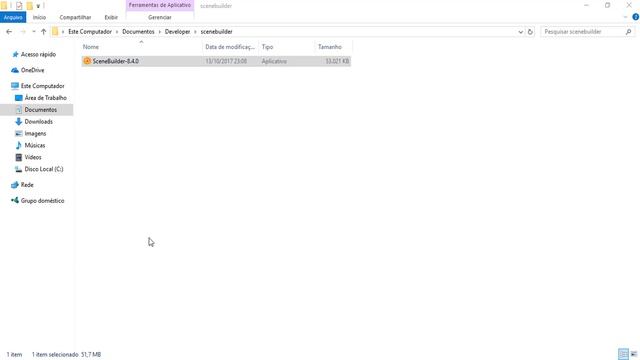The image size is (640, 360).
Task: Click Este Computador in the address path
Action: (90, 31)
